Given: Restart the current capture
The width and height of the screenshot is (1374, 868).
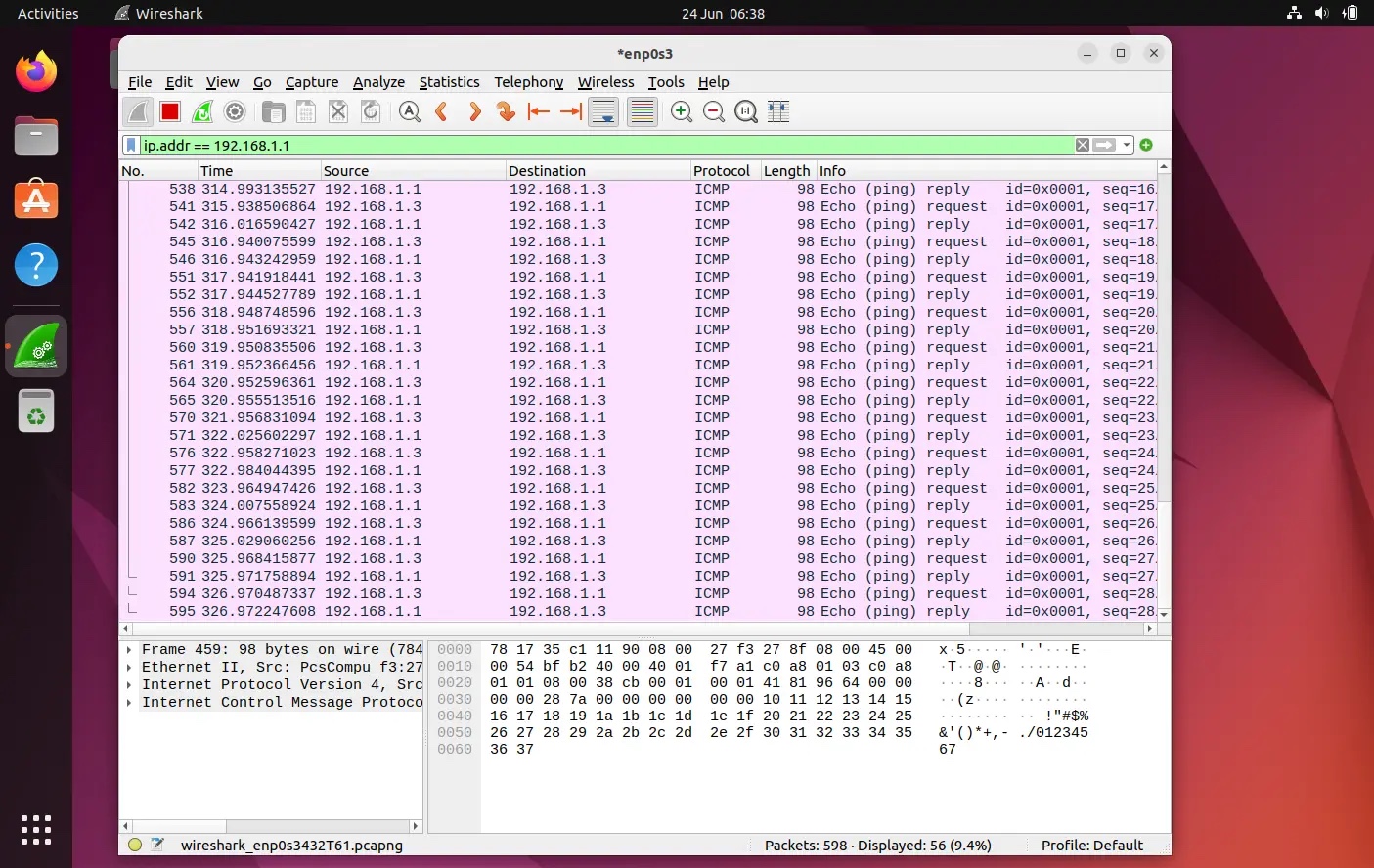Looking at the screenshot, I should click(x=201, y=111).
